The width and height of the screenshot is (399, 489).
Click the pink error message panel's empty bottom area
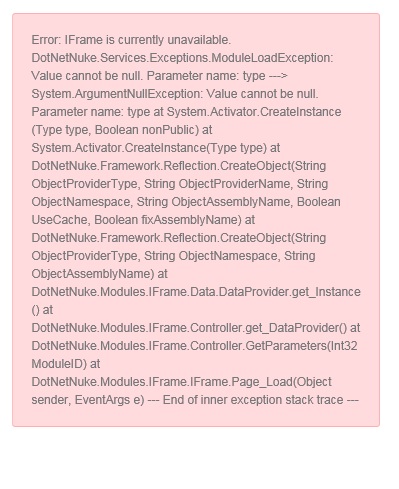pos(196,417)
